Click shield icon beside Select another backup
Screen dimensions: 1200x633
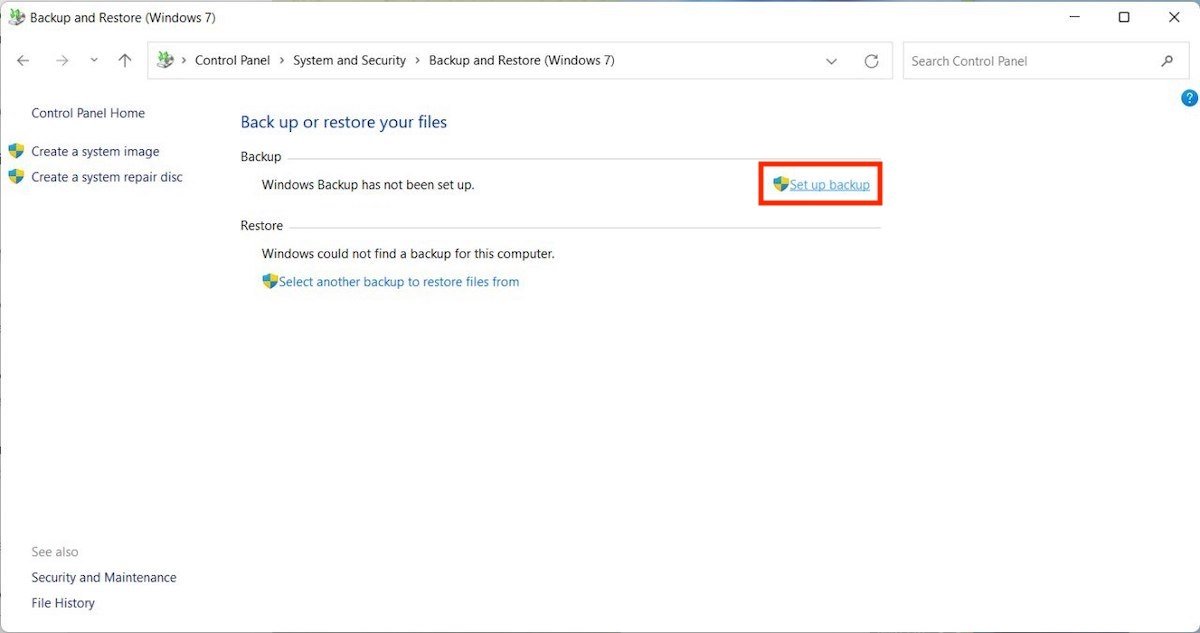pyautogui.click(x=270, y=281)
